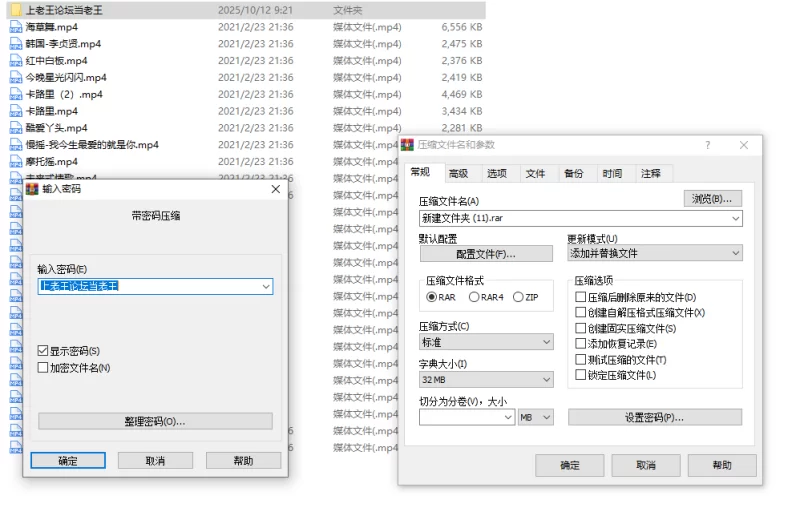Screen dimensions: 800x532
Task: Expand the 字典大小 32 MB dropdown
Action: [486, 380]
